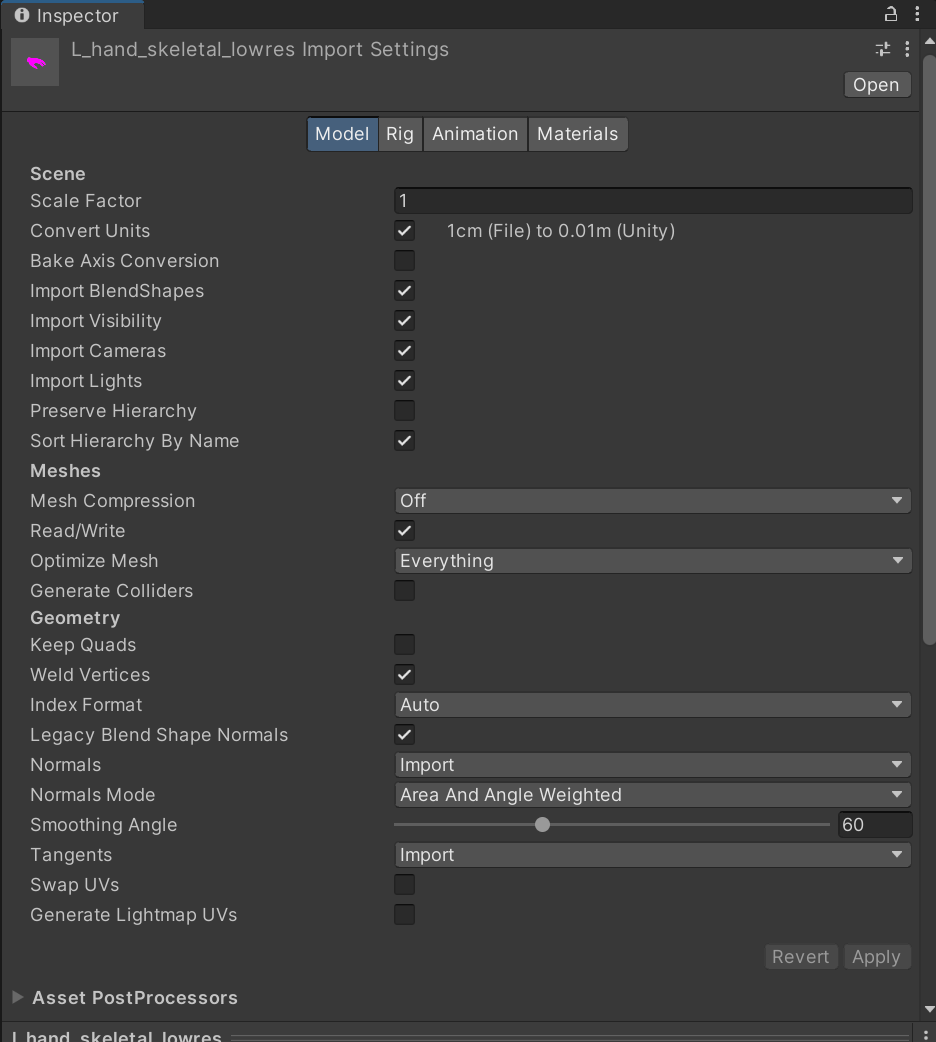Switch to the Model tab
The image size is (936, 1042).
tap(342, 134)
